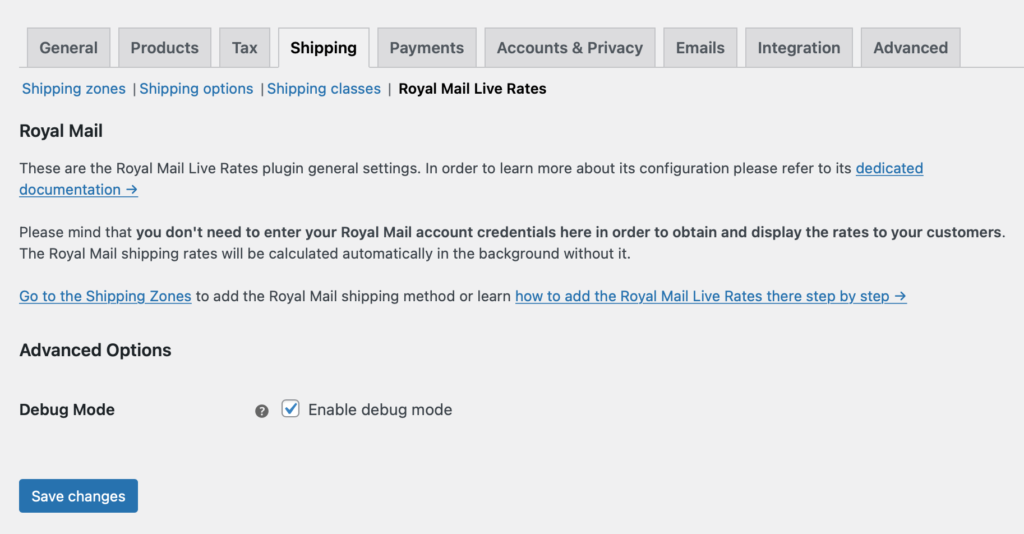Open the dedicated documentation link
The image size is (1024, 534).
[x=889, y=168]
